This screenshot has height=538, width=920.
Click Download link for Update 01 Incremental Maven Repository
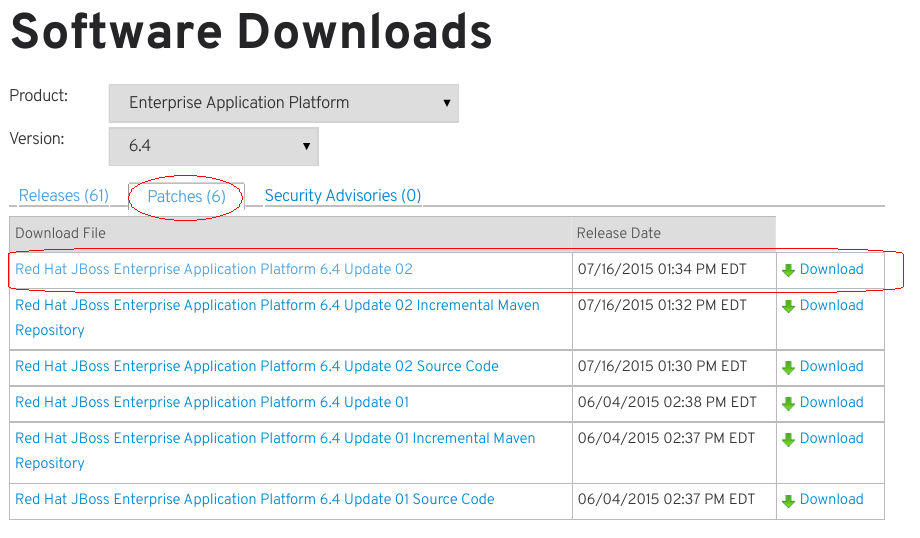(x=831, y=438)
